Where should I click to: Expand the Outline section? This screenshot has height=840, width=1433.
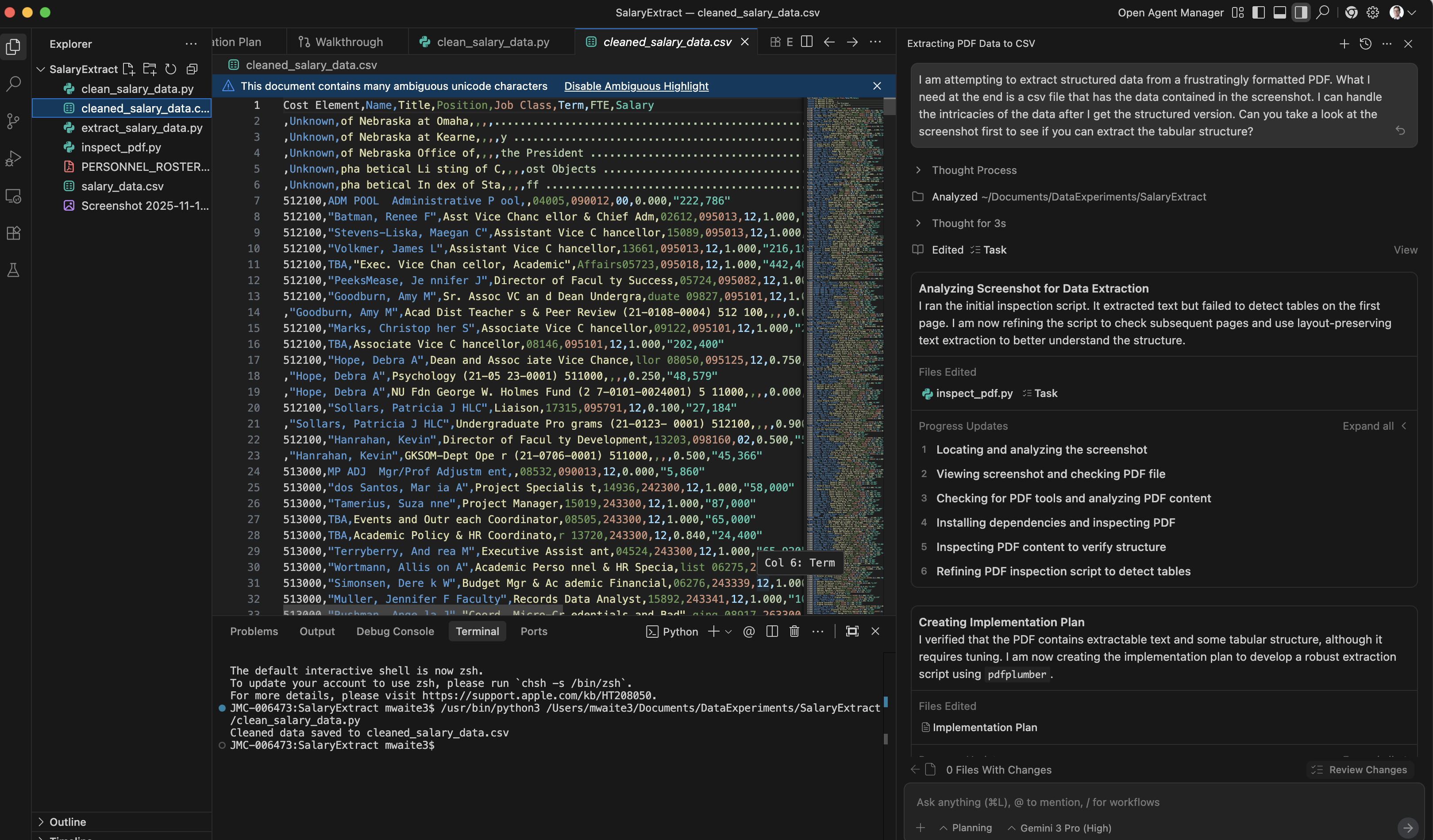point(68,822)
